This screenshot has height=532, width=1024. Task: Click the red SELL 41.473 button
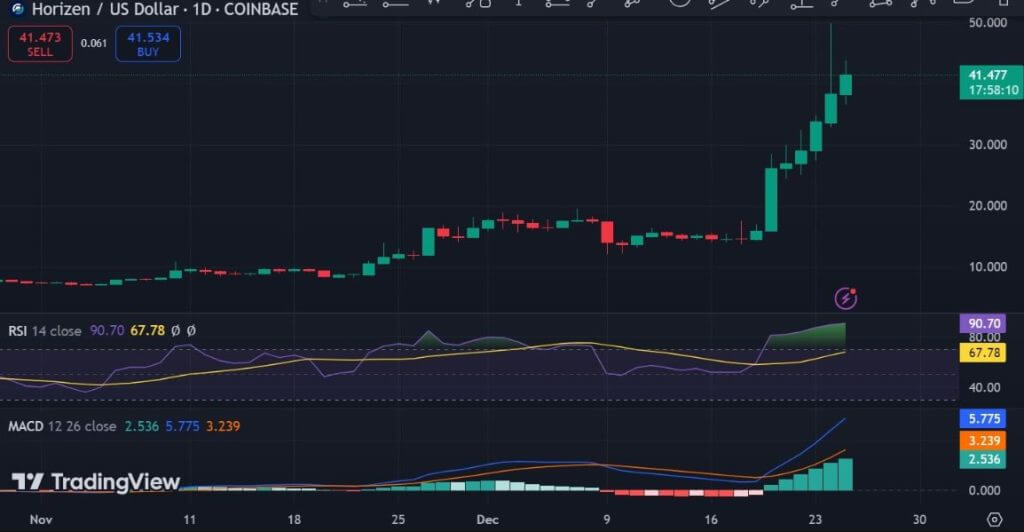click(x=40, y=44)
